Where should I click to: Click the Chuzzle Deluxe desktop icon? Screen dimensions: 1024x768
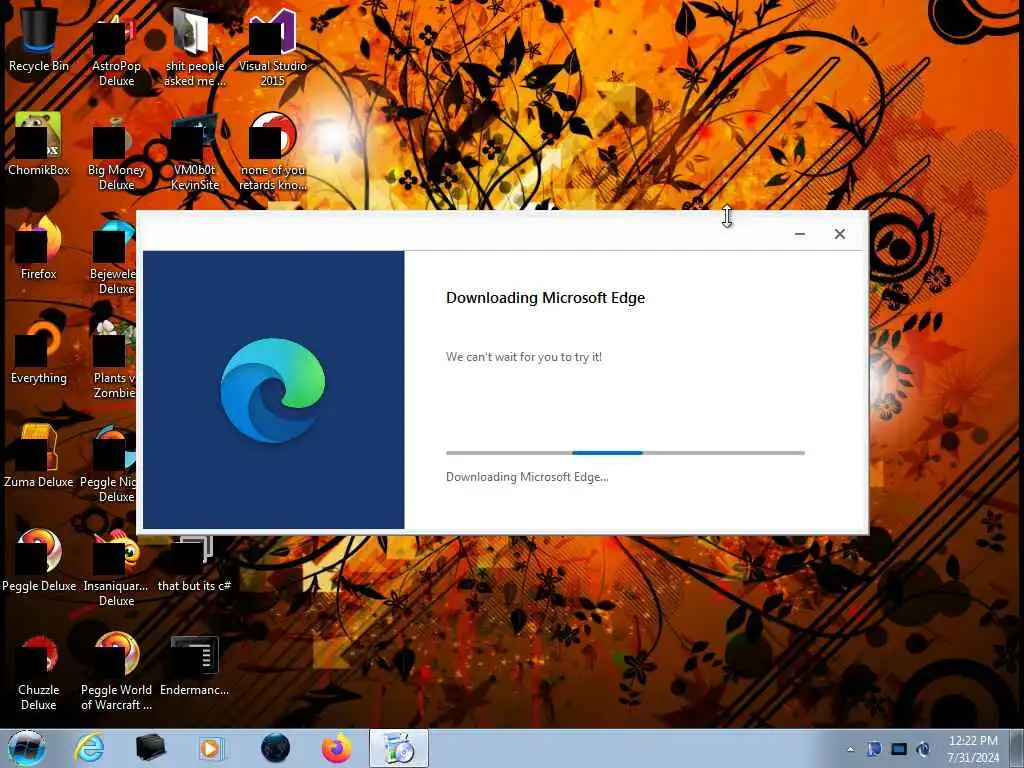pyautogui.click(x=39, y=673)
